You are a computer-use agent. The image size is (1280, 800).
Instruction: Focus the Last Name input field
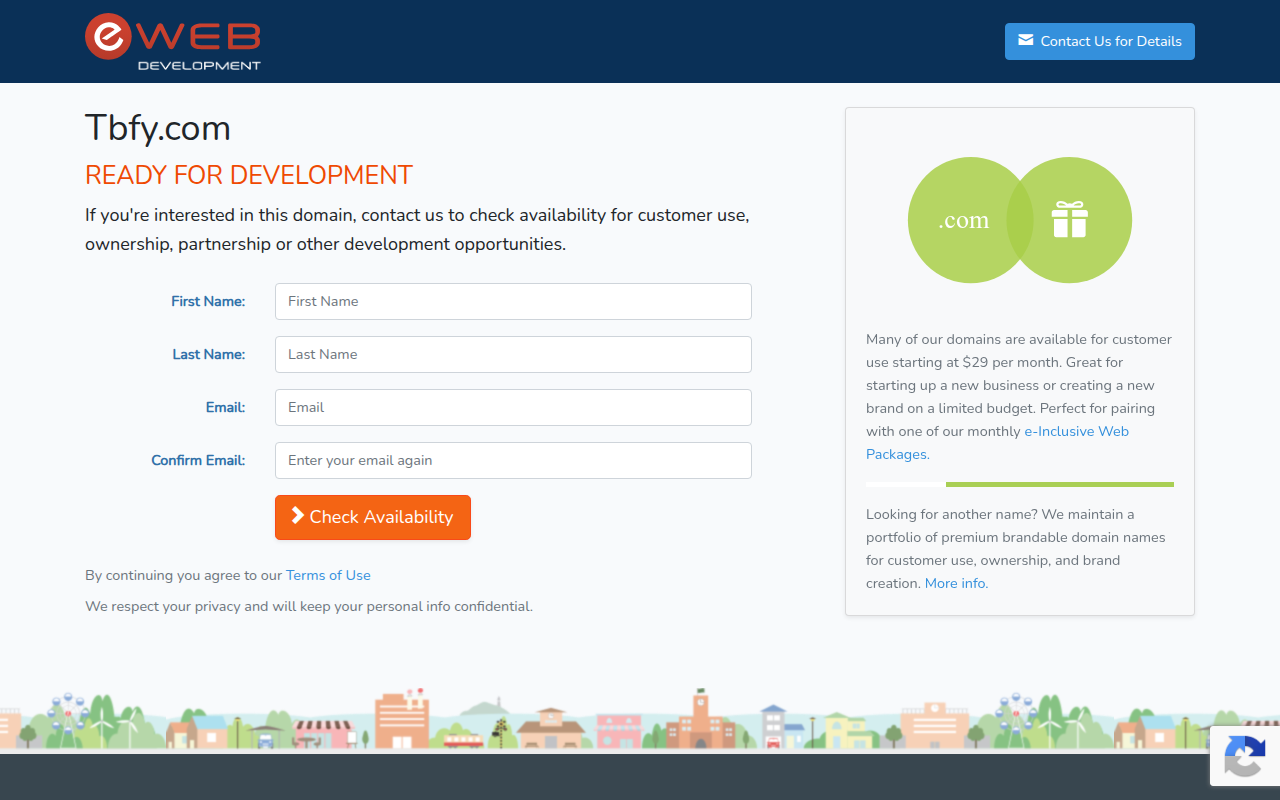coord(513,354)
